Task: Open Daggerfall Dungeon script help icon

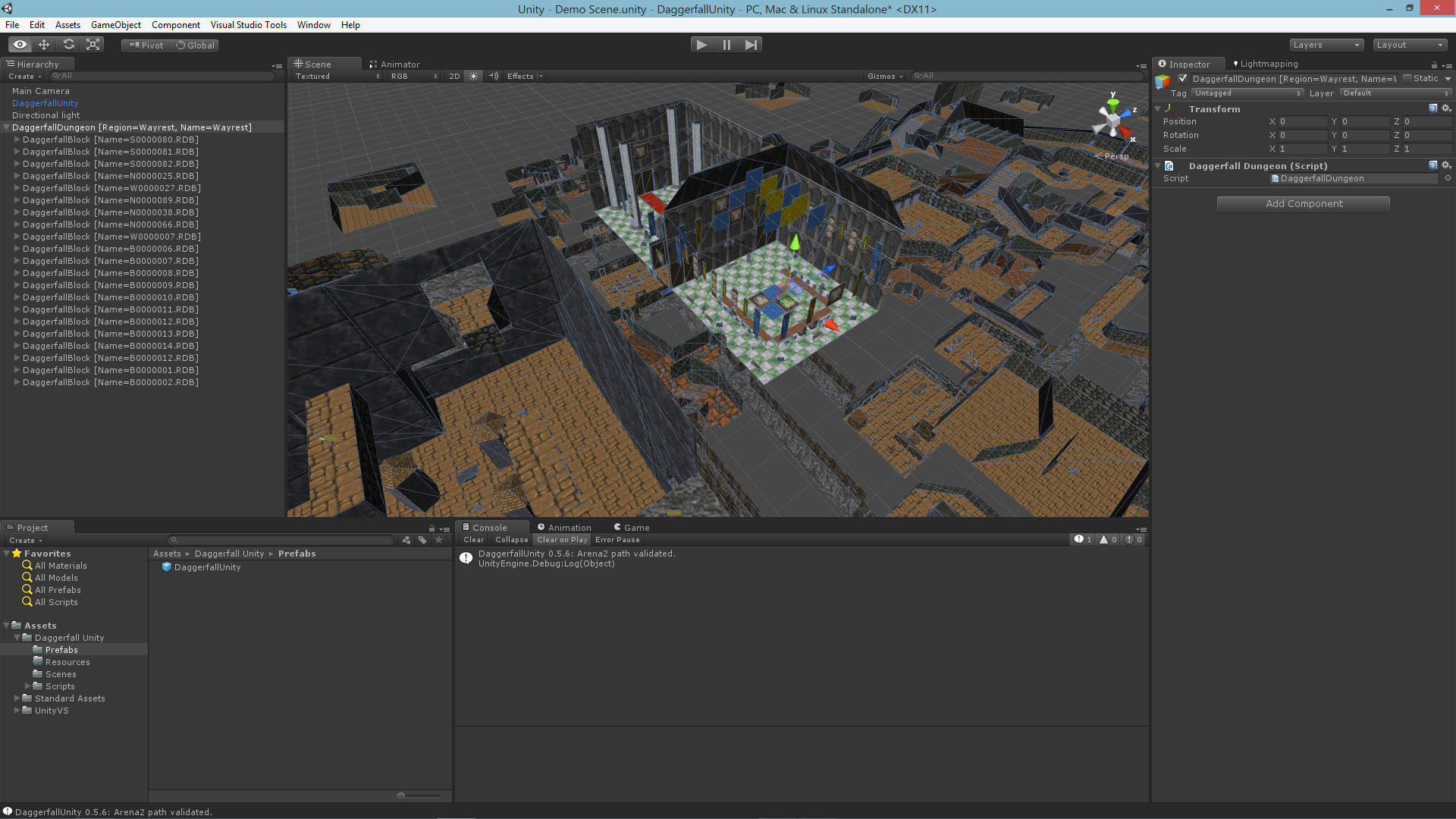Action: pyautogui.click(x=1432, y=165)
